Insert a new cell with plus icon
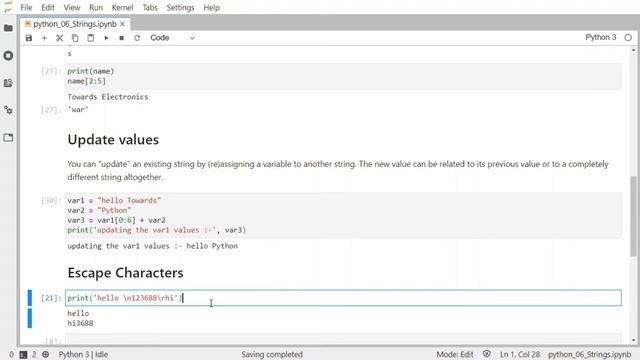Viewport: 640px width, 360px height. pyautogui.click(x=44, y=38)
